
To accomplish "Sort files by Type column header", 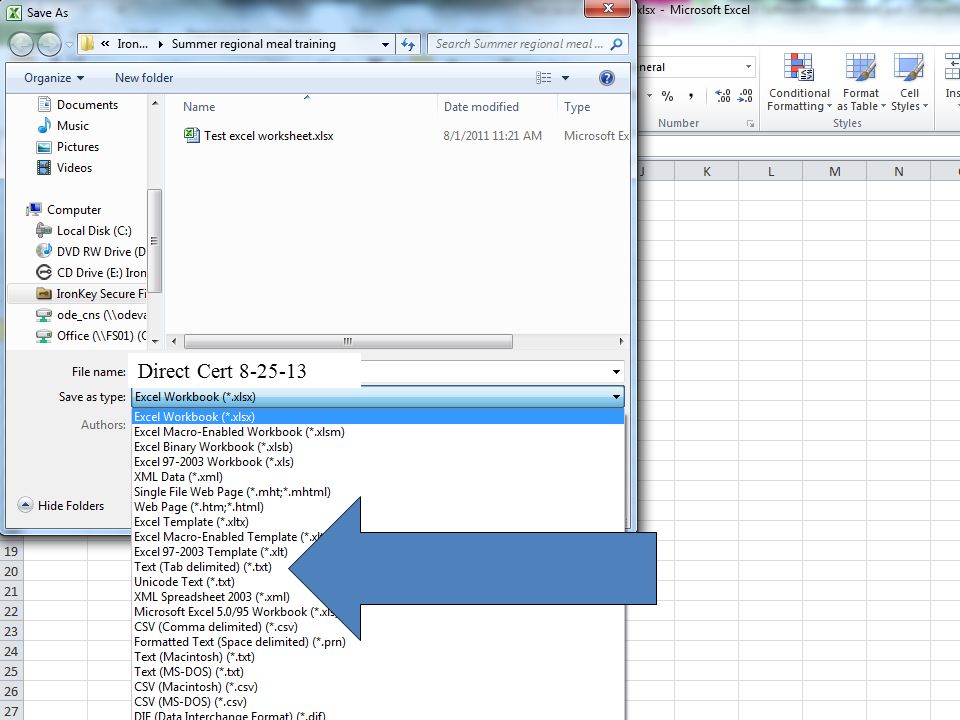I will 577,107.
